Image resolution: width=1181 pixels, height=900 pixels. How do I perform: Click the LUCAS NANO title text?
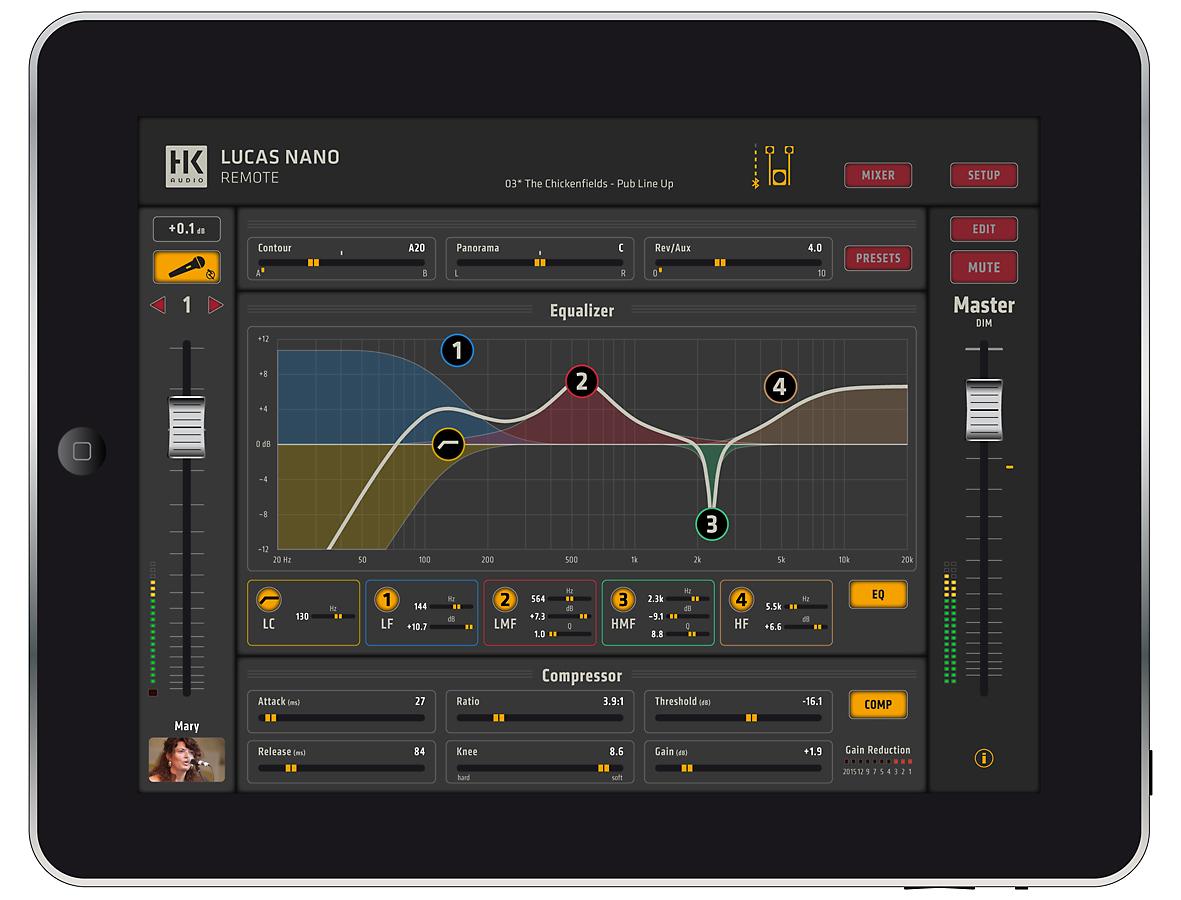(279, 157)
